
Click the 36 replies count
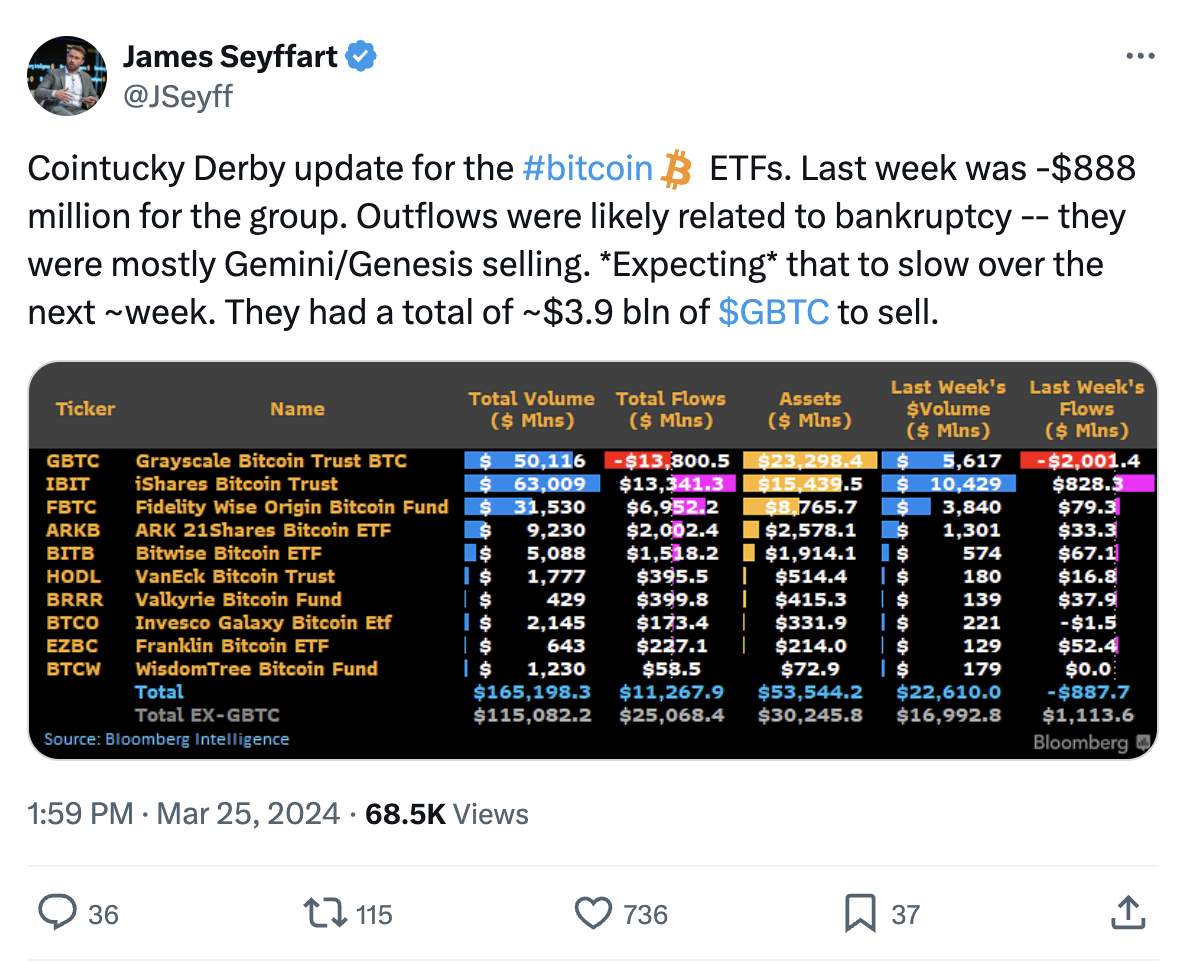[103, 914]
